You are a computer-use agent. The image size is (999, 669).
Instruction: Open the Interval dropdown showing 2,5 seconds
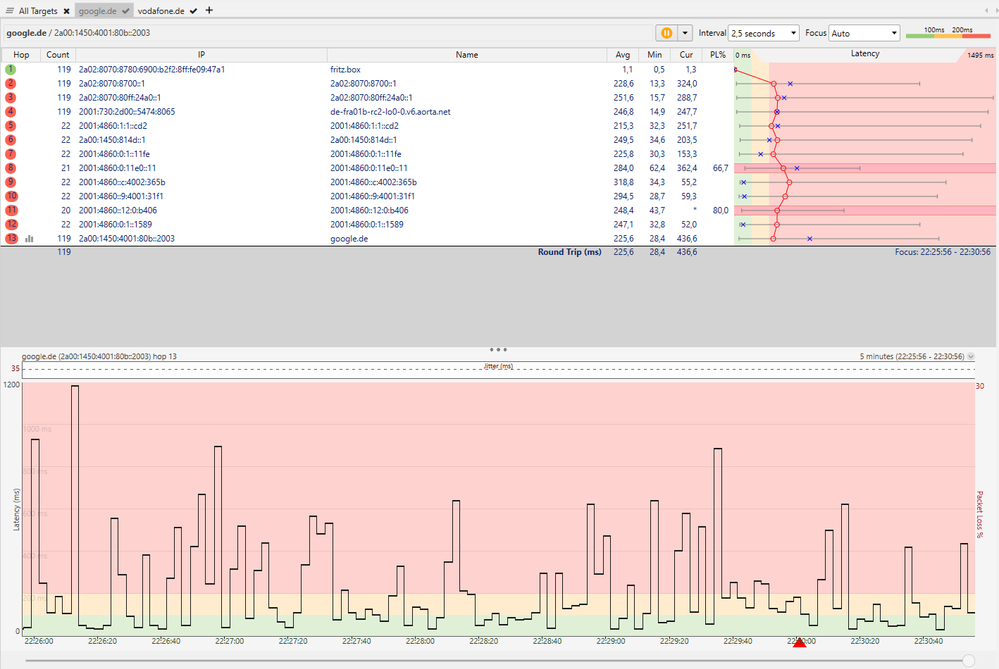[x=764, y=33]
